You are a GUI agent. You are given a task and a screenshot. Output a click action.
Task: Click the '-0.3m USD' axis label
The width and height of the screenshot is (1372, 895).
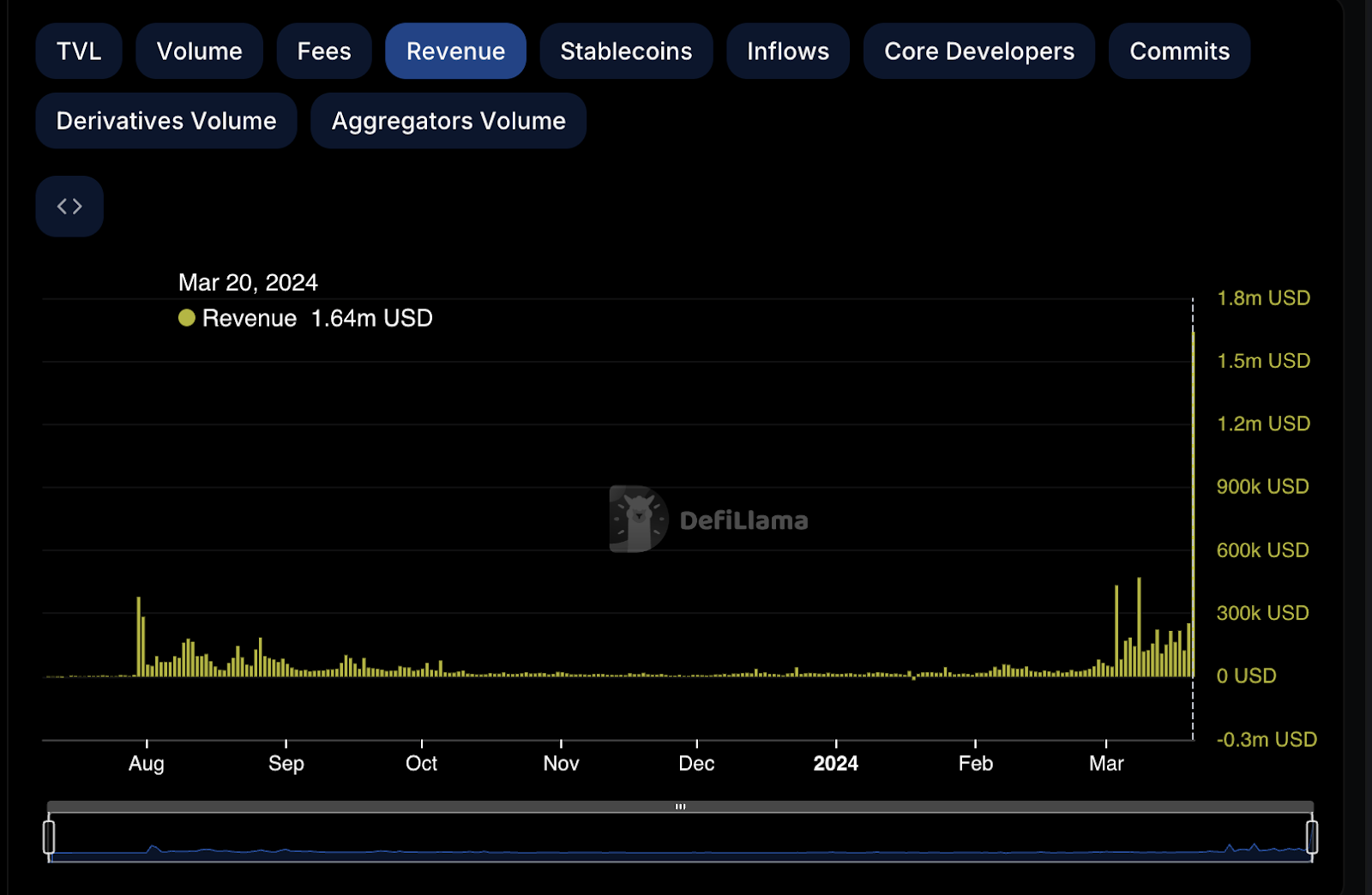pyautogui.click(x=1267, y=739)
